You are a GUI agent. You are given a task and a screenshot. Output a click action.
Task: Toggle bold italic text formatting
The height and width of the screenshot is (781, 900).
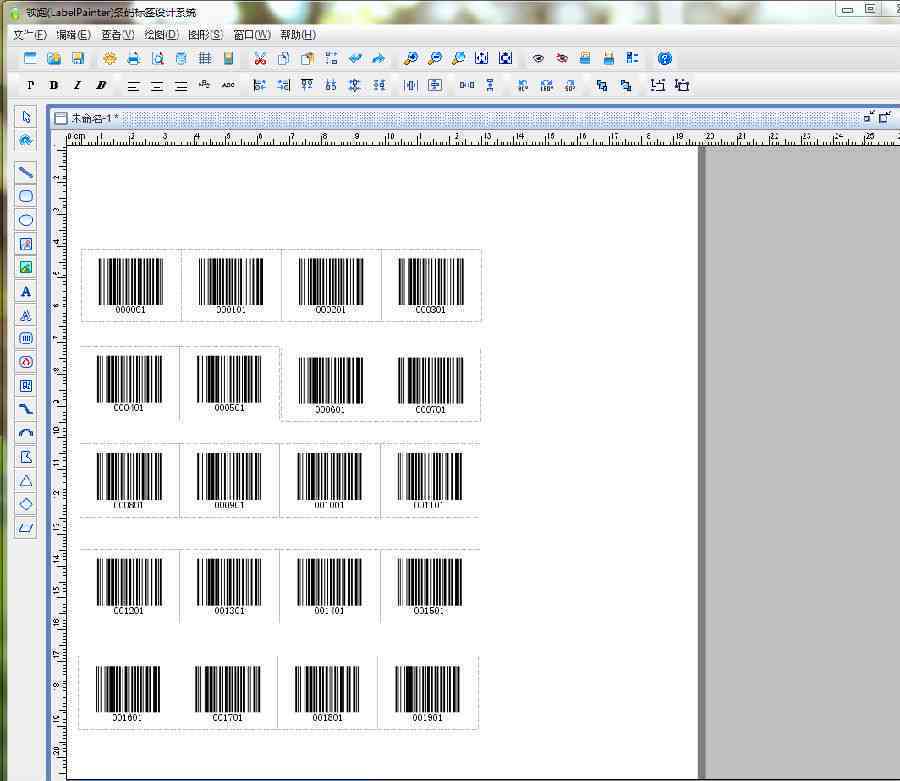click(x=101, y=86)
